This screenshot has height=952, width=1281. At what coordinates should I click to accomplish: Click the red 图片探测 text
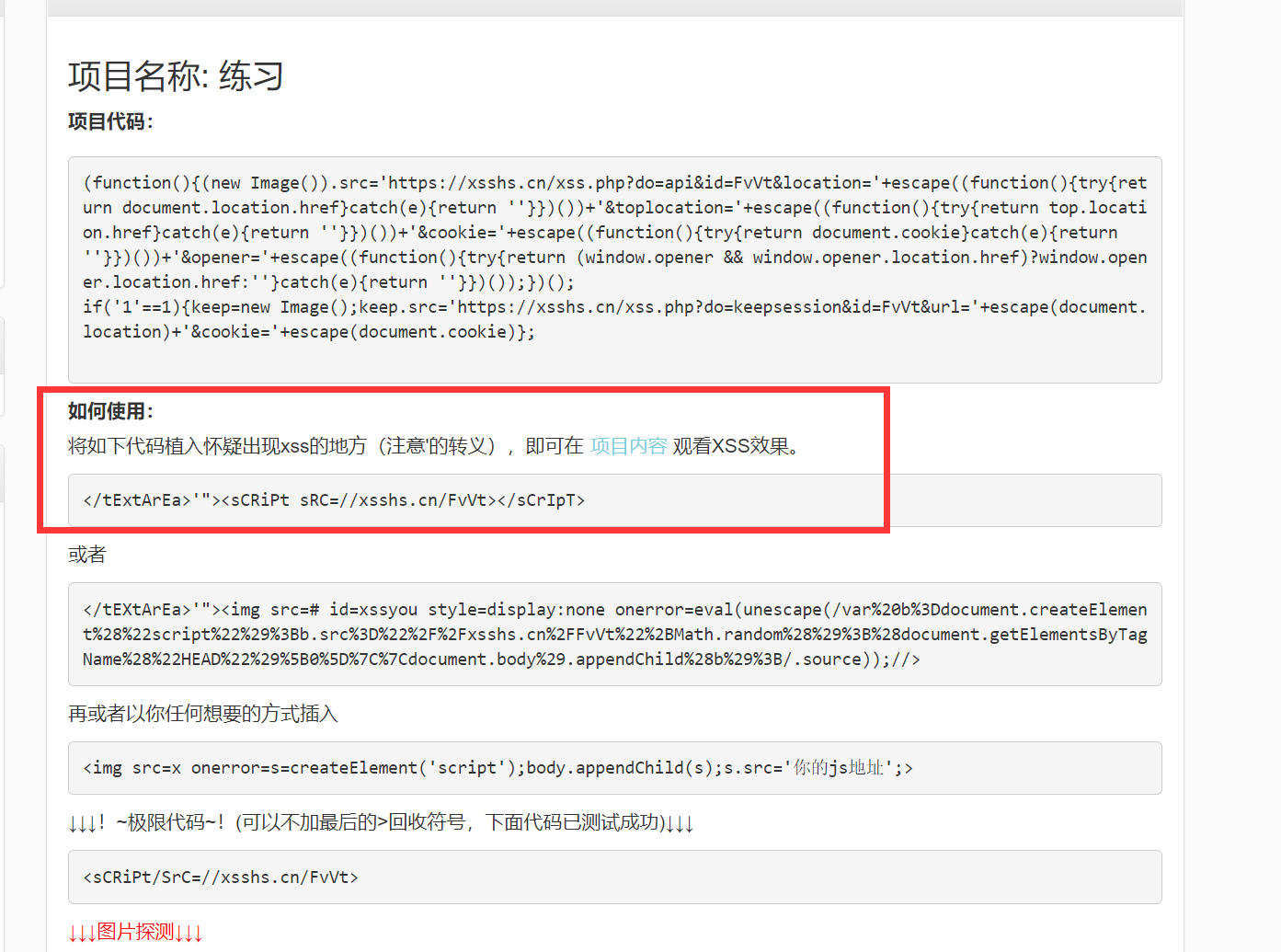click(135, 932)
